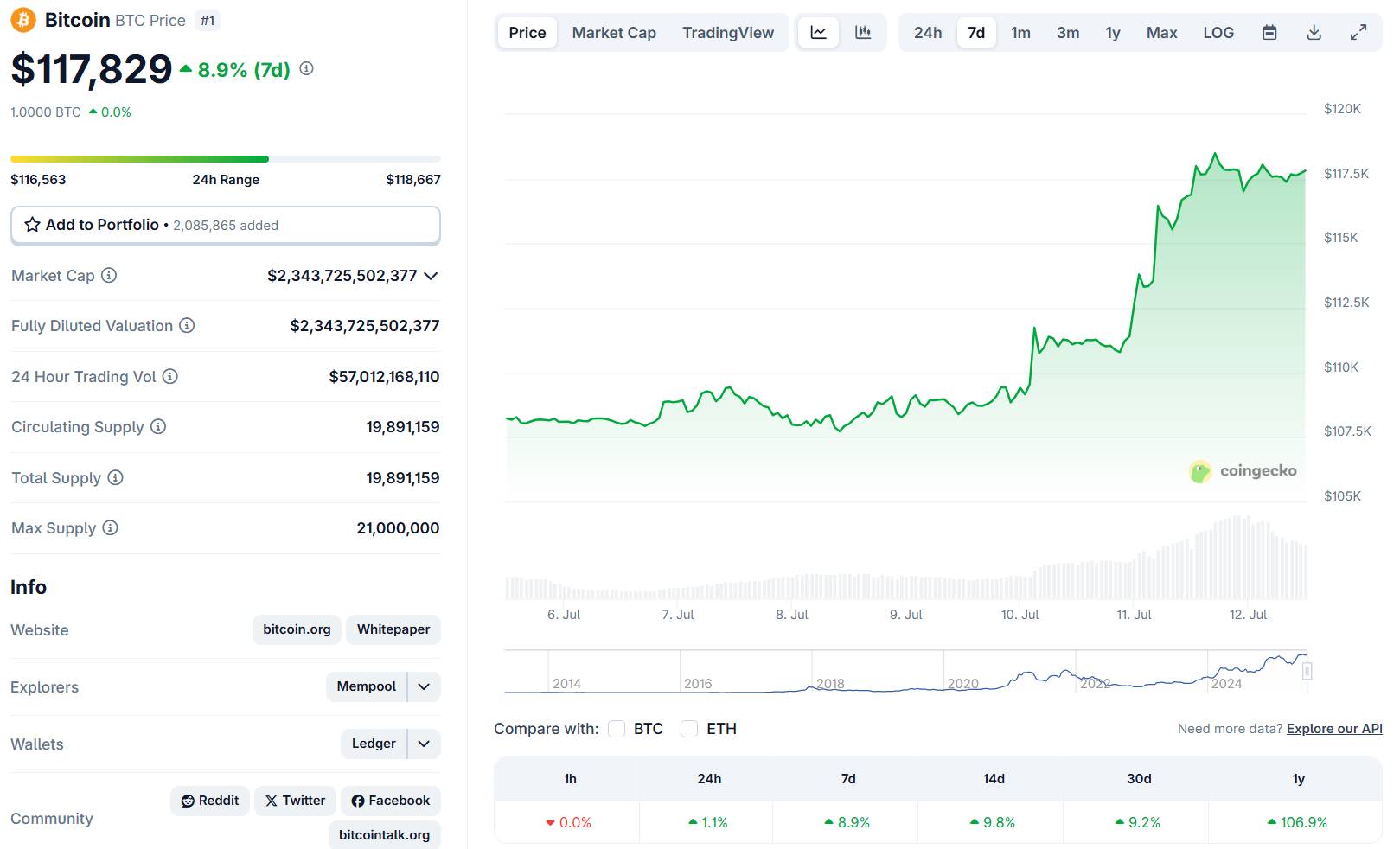Expand the Mempool explorers dropdown arrow
Image resolution: width=1400 pixels, height=849 pixels.
tap(424, 686)
